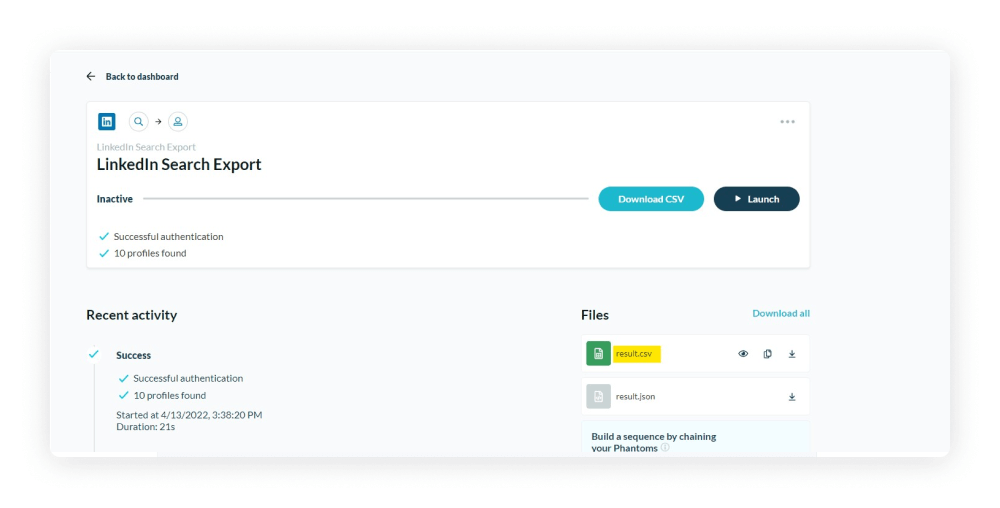Image resolution: width=1000 pixels, height=508 pixels.
Task: Click the green result.csv file icon
Action: pyautogui.click(x=598, y=354)
